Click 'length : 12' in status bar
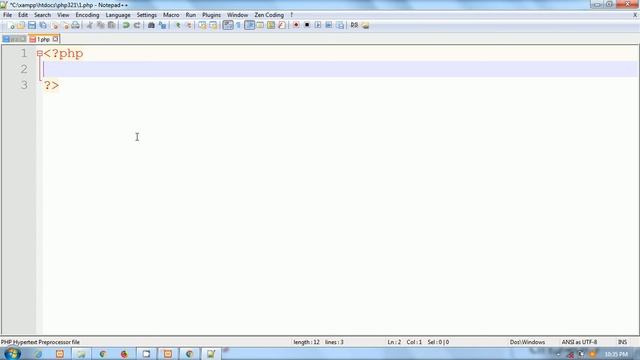The width and height of the screenshot is (640, 360). click(306, 342)
